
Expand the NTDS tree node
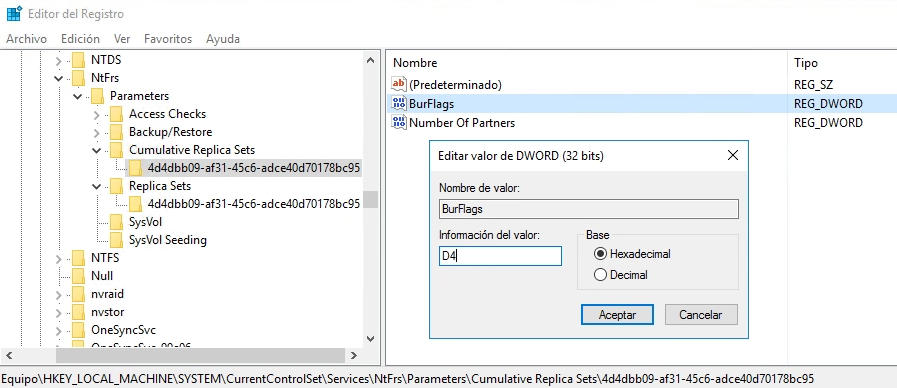coord(59,60)
